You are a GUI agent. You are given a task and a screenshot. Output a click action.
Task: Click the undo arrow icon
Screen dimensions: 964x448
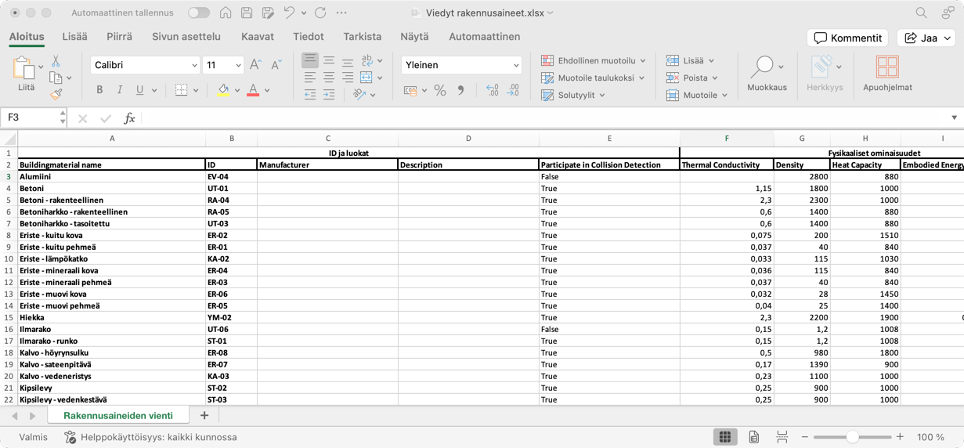point(289,13)
